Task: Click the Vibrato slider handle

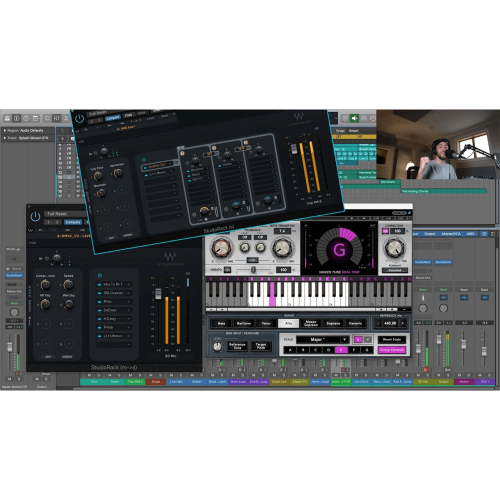Action: click(x=253, y=269)
